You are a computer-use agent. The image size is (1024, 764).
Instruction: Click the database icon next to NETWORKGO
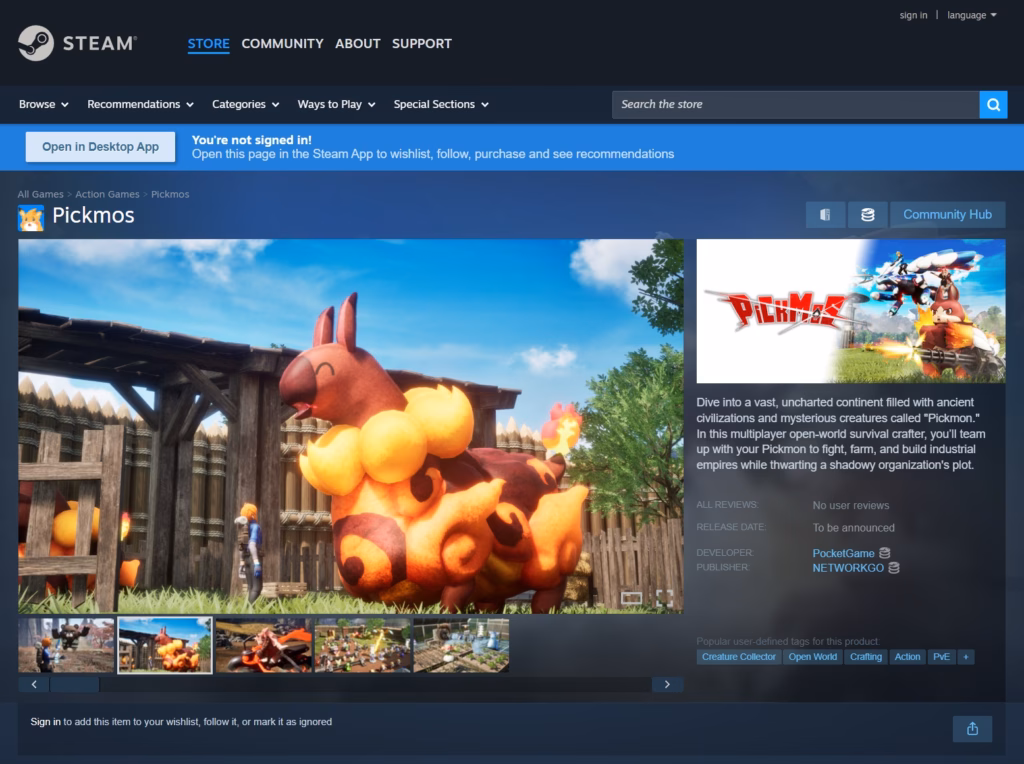pos(894,568)
